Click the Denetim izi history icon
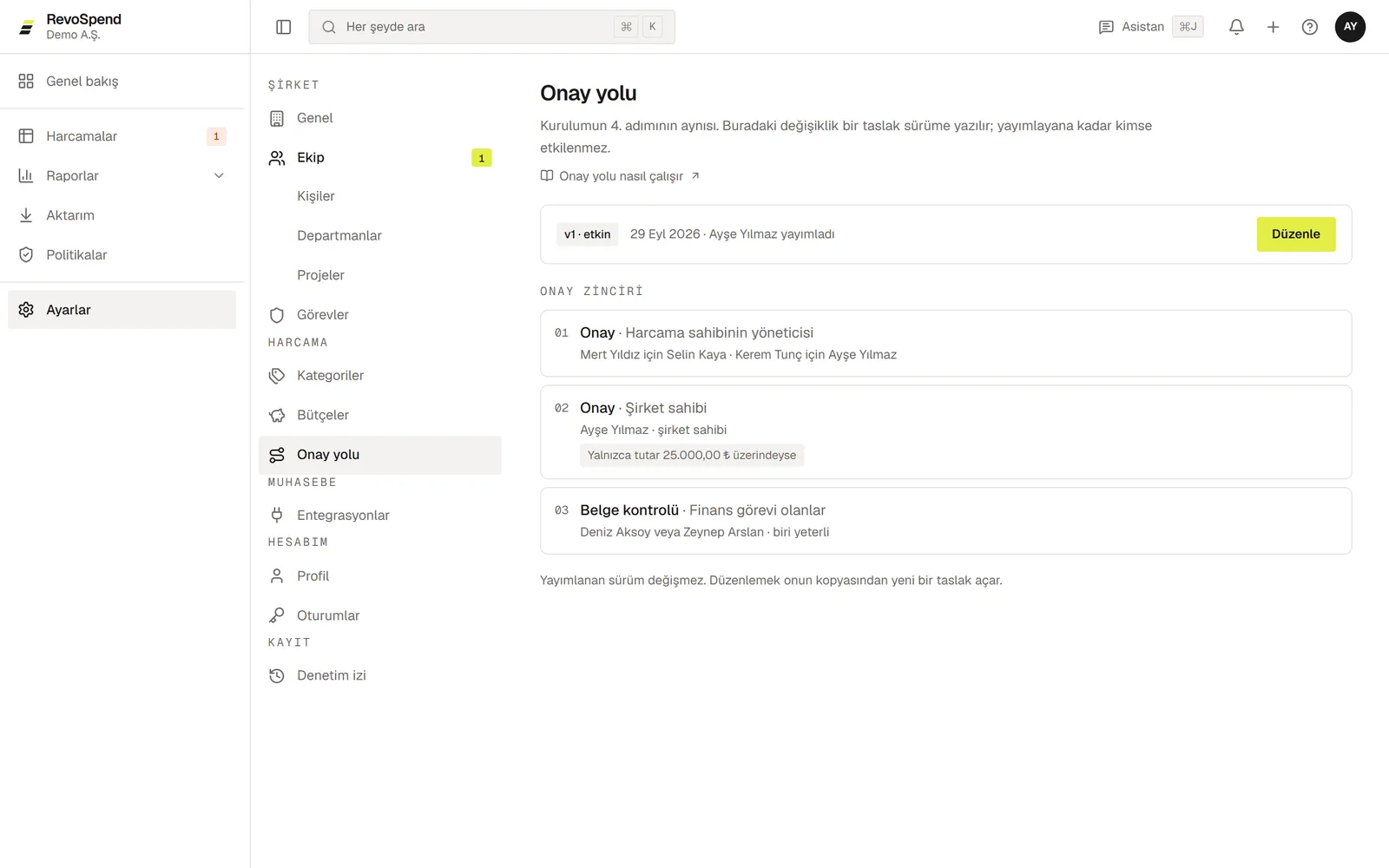This screenshot has width=1389, height=868. (277, 675)
